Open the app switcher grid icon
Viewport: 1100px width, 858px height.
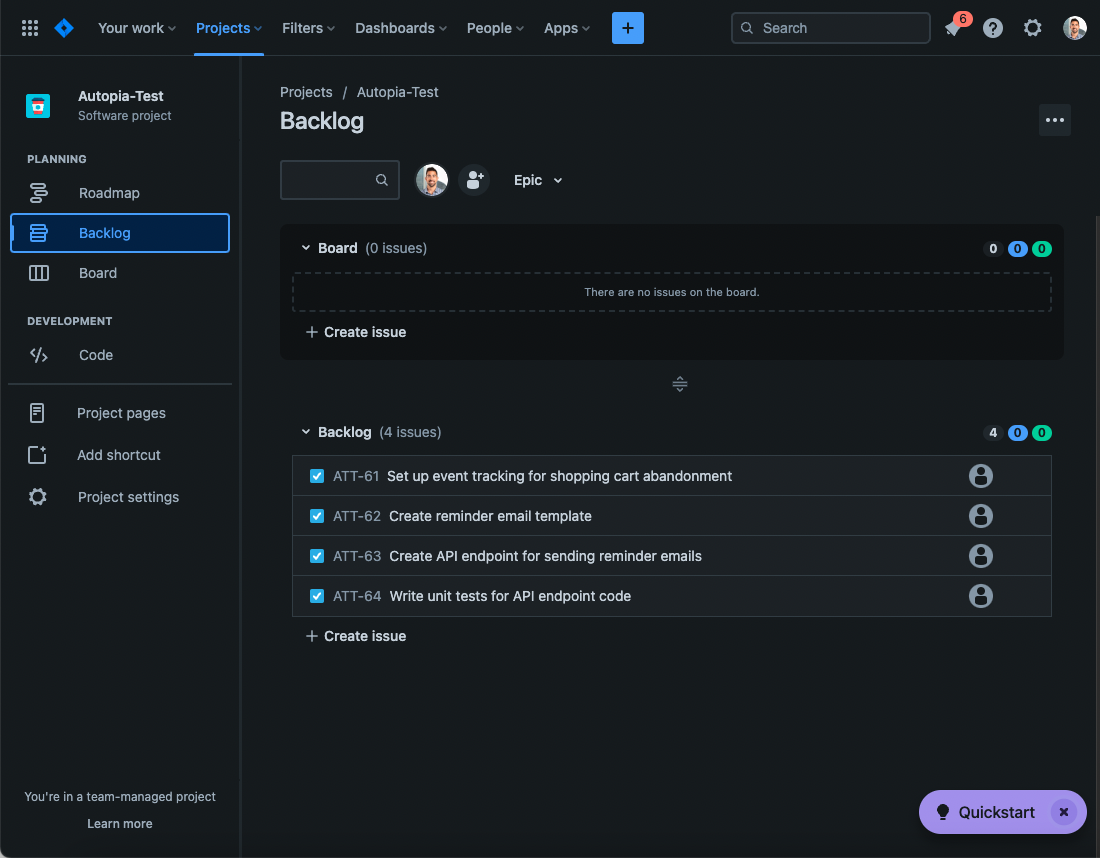point(29,28)
